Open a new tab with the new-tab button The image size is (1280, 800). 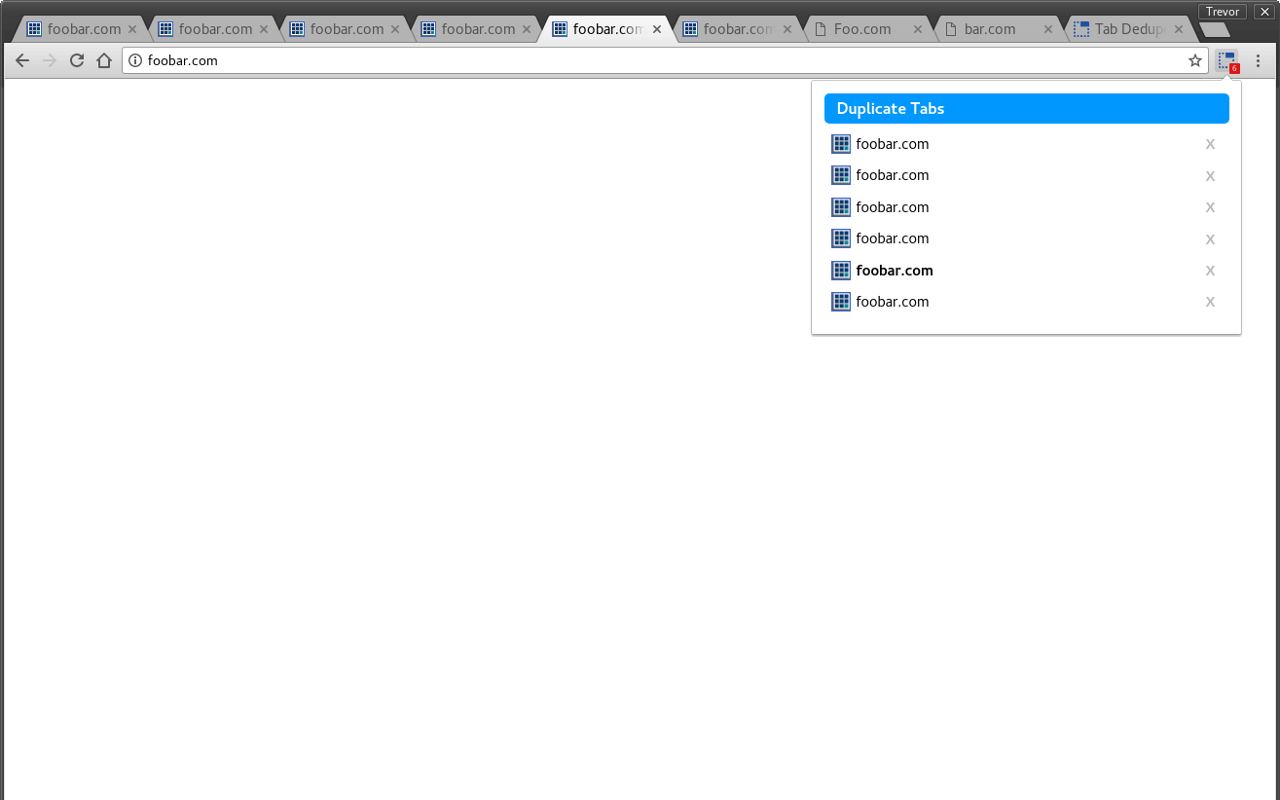coord(1214,30)
